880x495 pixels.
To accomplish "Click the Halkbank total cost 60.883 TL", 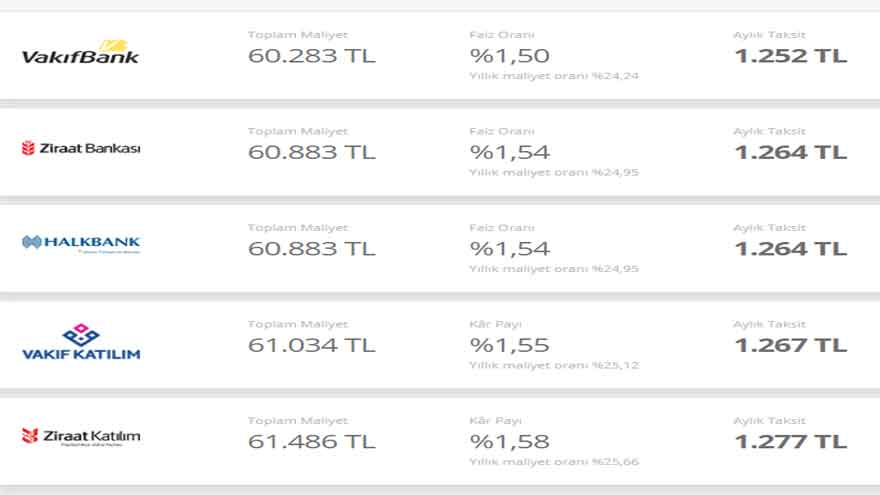I will [x=311, y=249].
